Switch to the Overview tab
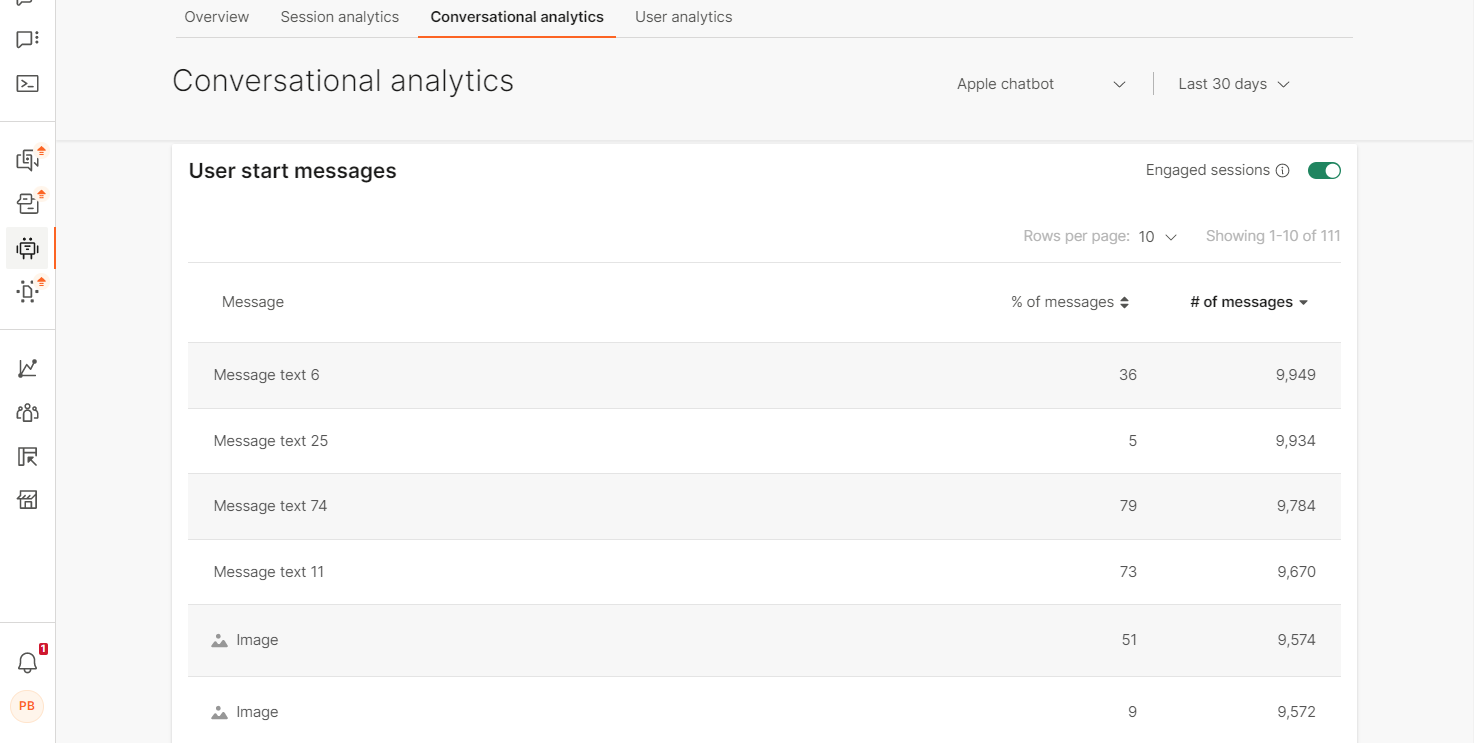The width and height of the screenshot is (1474, 743). [217, 17]
